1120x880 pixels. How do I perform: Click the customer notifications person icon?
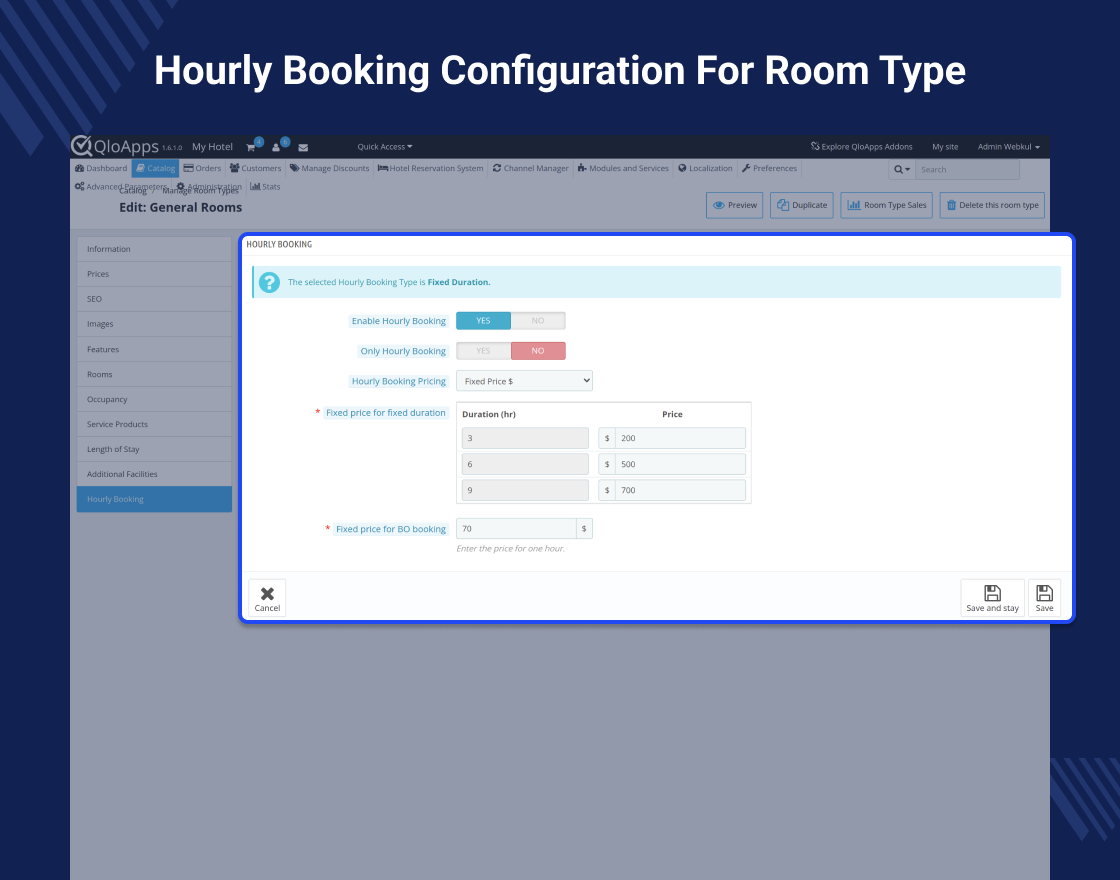(275, 146)
